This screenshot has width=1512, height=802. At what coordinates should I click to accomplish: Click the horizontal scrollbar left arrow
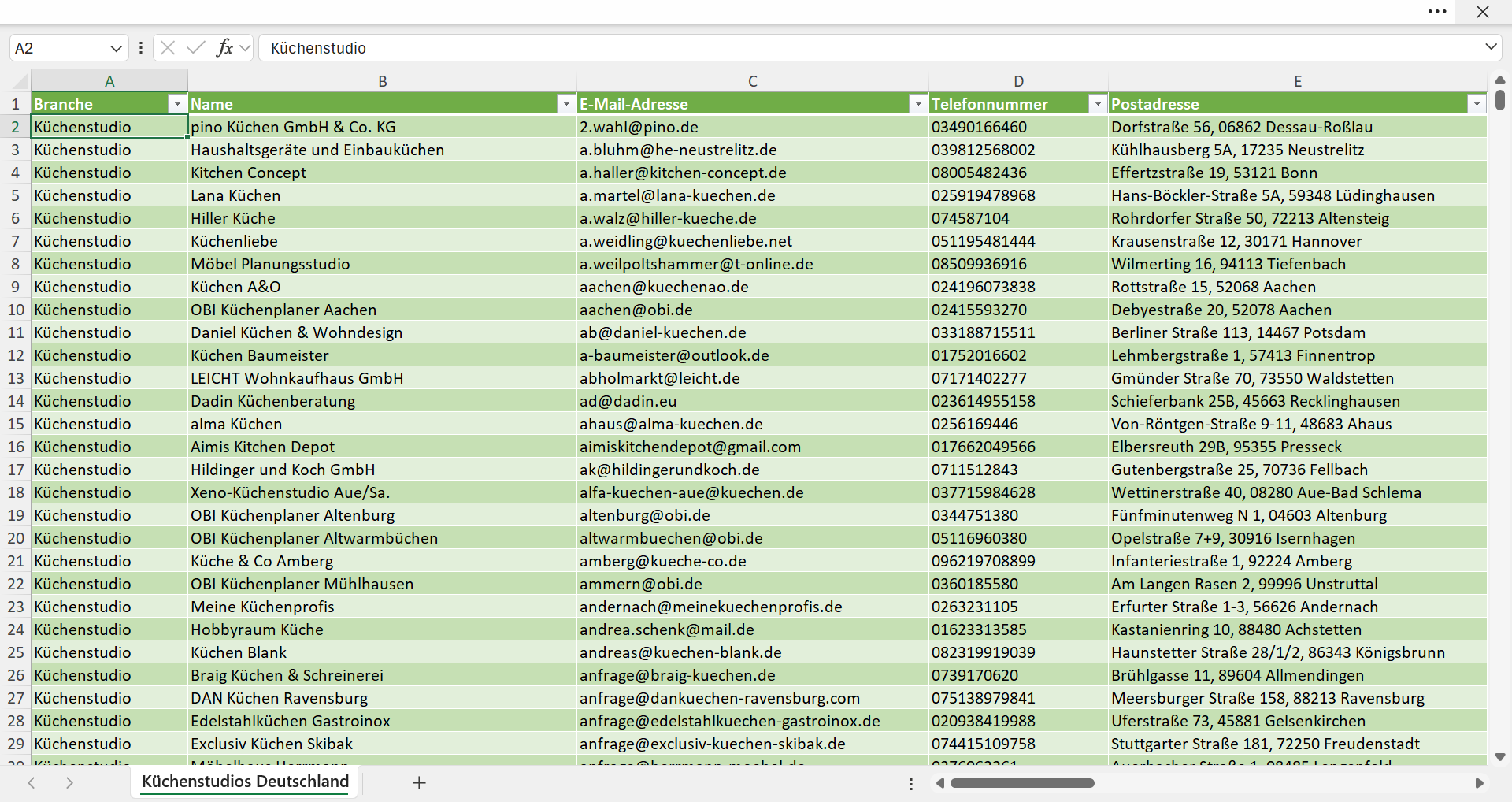pyautogui.click(x=940, y=783)
